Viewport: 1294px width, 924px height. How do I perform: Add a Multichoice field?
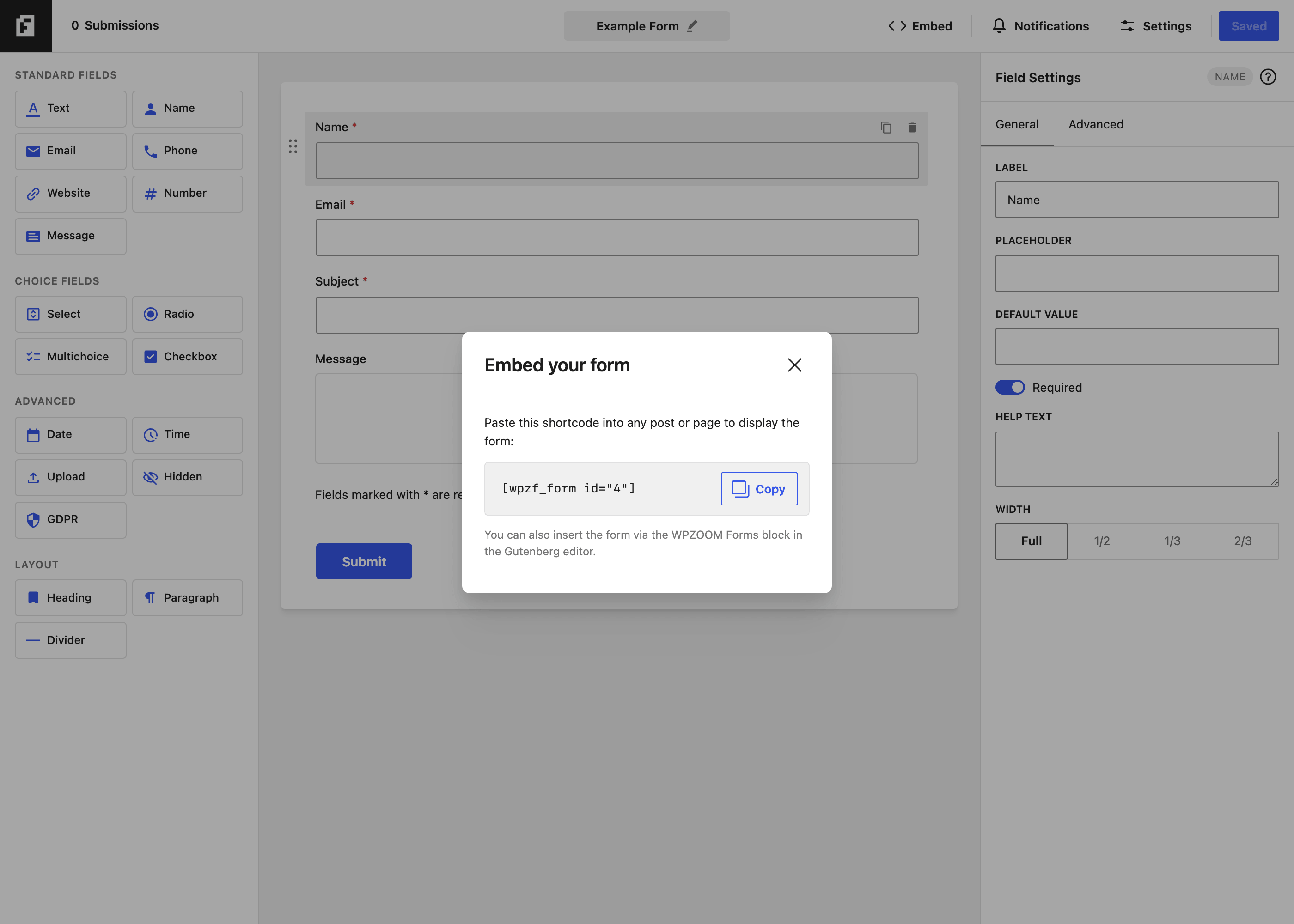pyautogui.click(x=71, y=357)
